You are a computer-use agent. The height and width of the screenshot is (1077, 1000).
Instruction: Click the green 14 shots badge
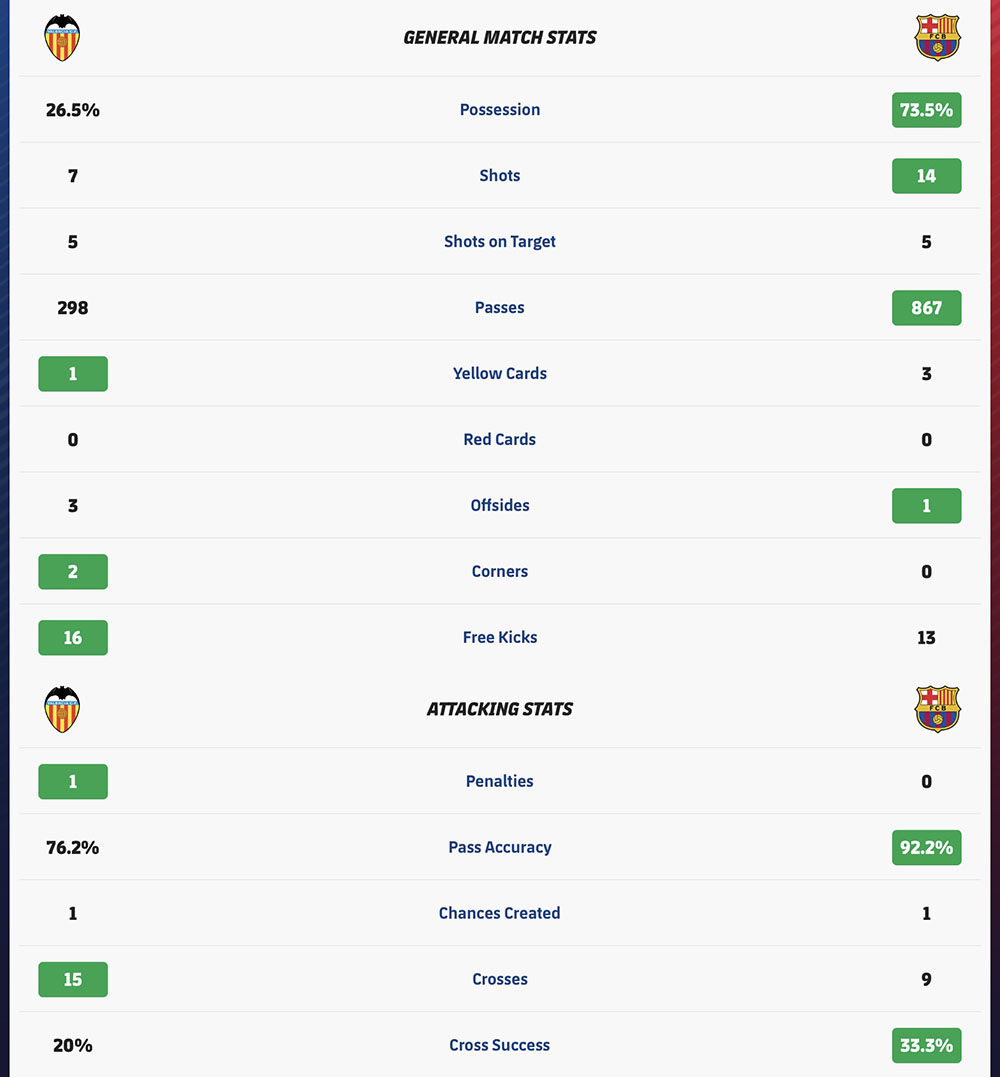pos(927,176)
